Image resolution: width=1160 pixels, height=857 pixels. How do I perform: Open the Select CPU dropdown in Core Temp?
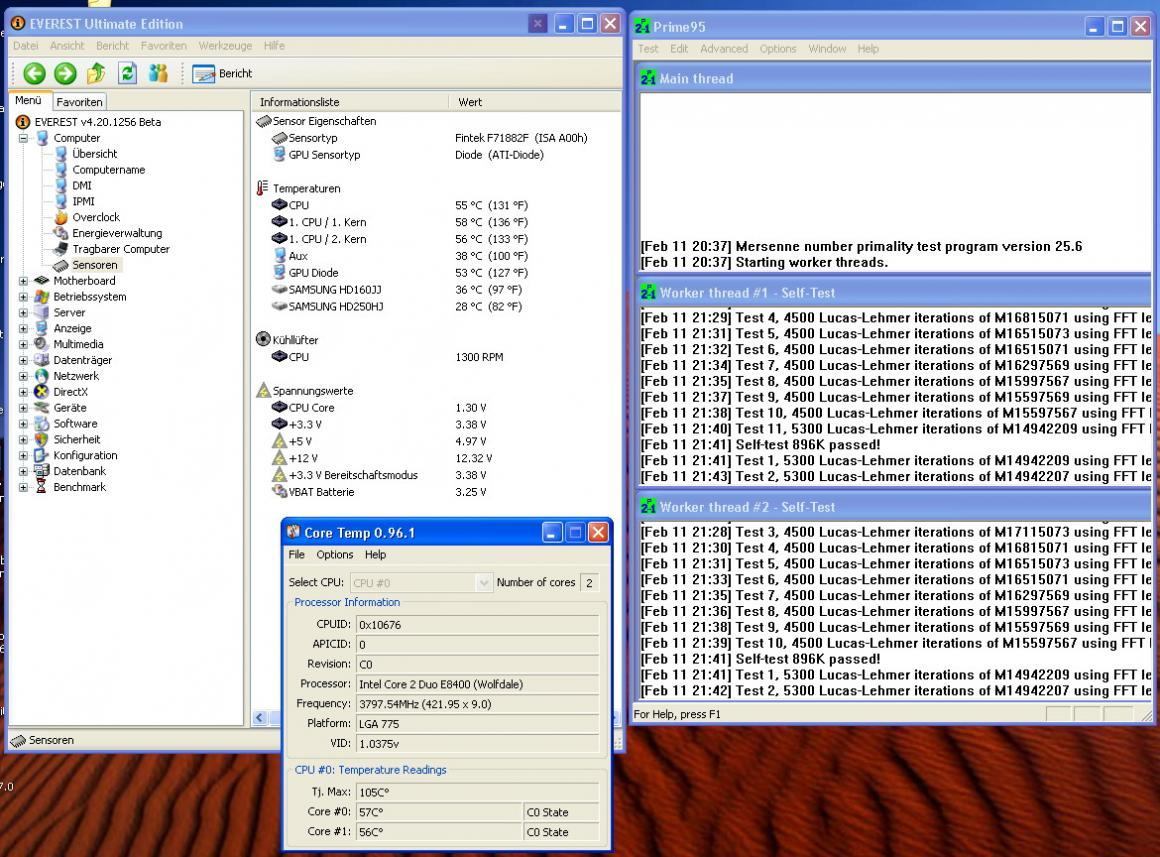click(x=420, y=583)
